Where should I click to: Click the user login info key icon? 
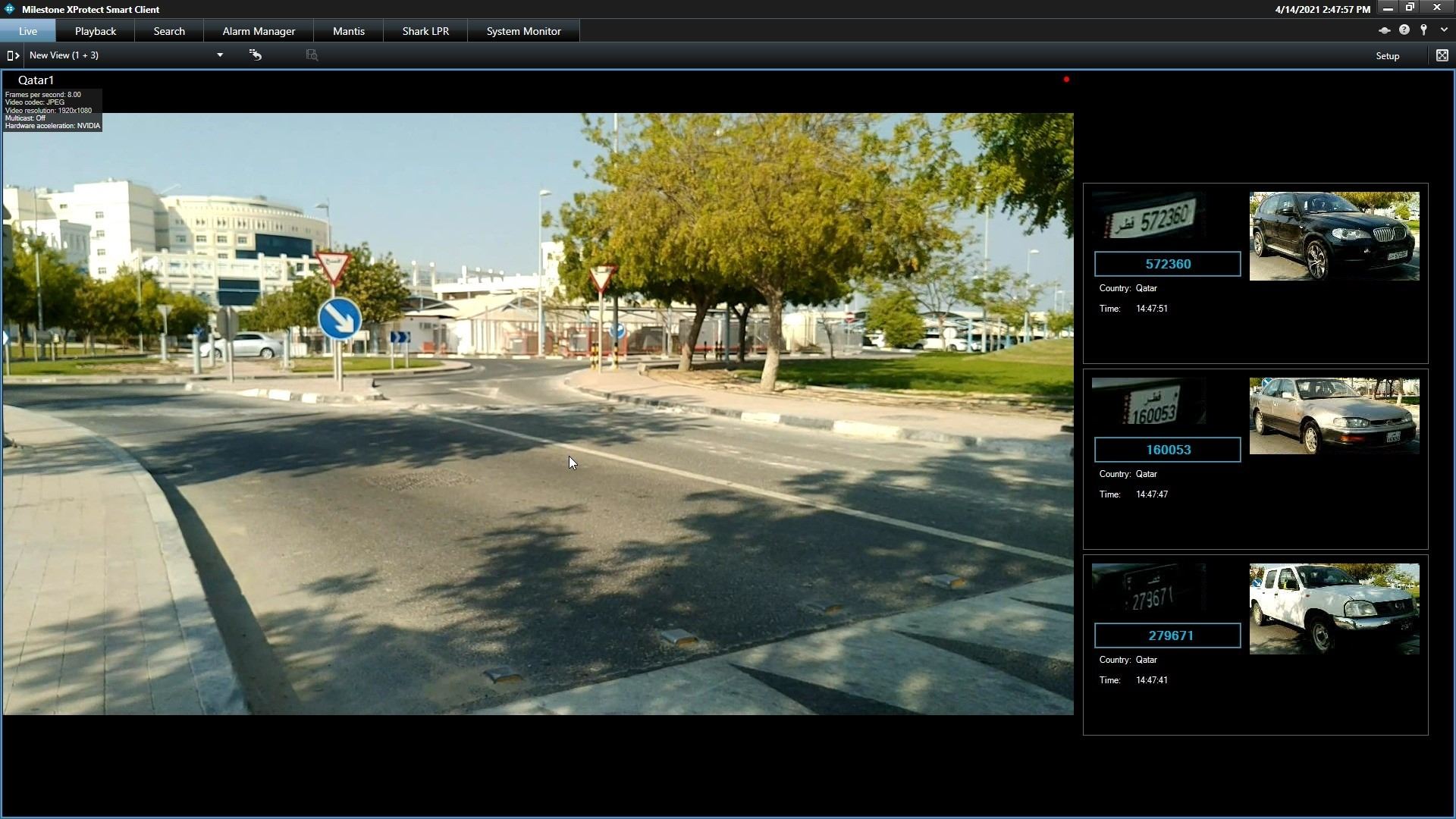tap(1424, 30)
